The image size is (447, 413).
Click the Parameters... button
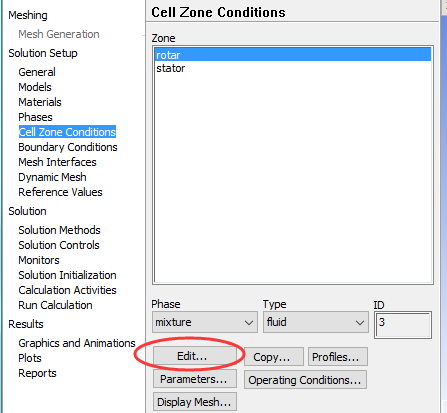(x=195, y=379)
